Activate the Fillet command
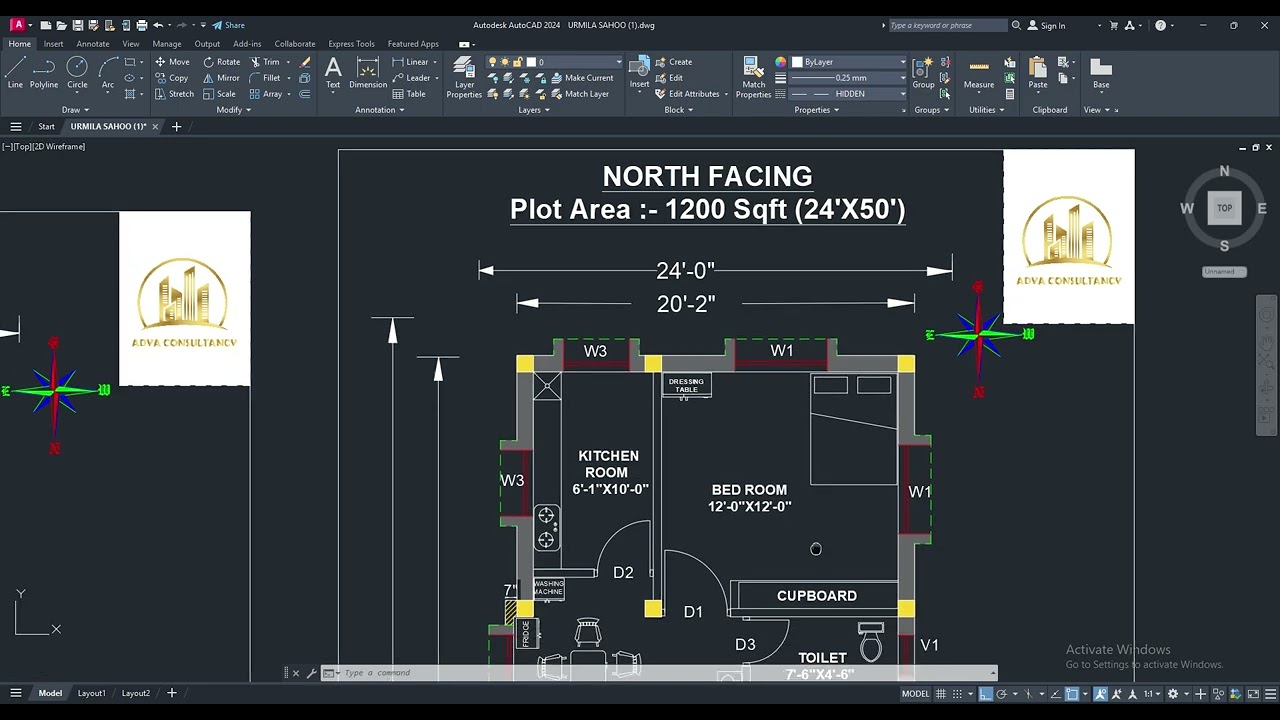This screenshot has width=1280, height=720. [265, 78]
